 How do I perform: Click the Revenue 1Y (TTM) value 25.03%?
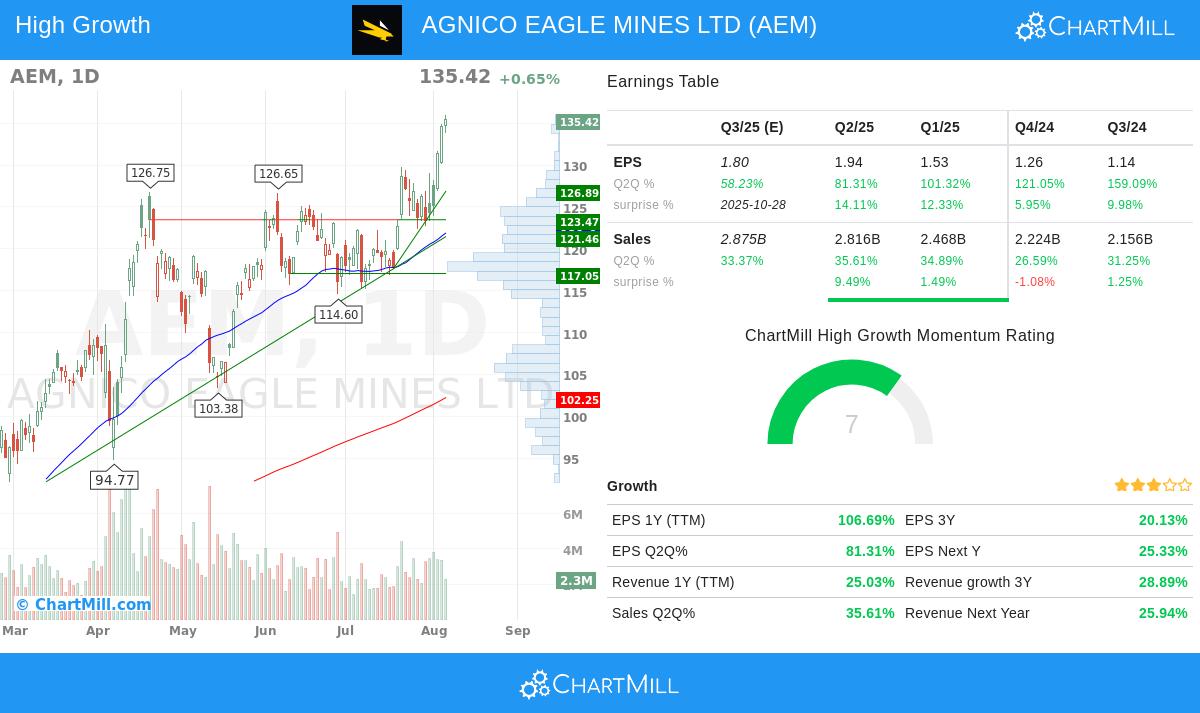coord(870,582)
